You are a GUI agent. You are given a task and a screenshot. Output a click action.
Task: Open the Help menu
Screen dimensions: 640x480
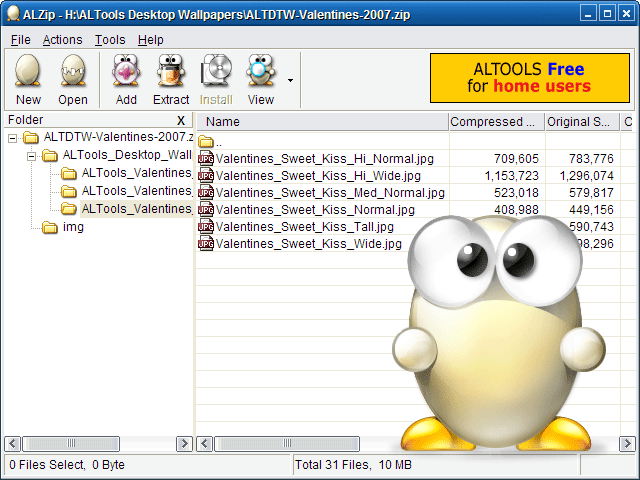pos(150,40)
